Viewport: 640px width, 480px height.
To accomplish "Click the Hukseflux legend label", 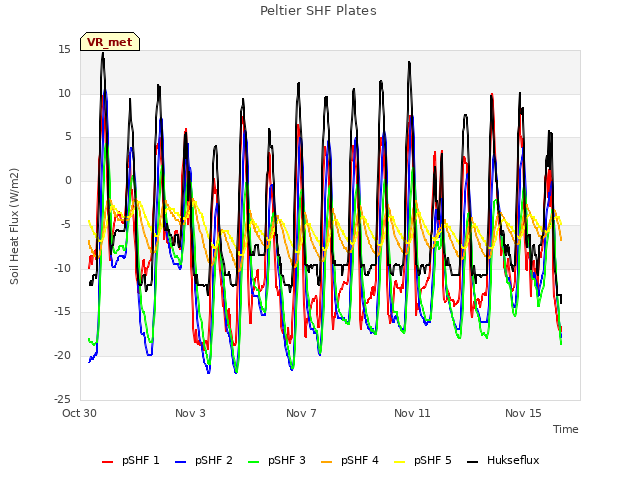I will pos(513,460).
